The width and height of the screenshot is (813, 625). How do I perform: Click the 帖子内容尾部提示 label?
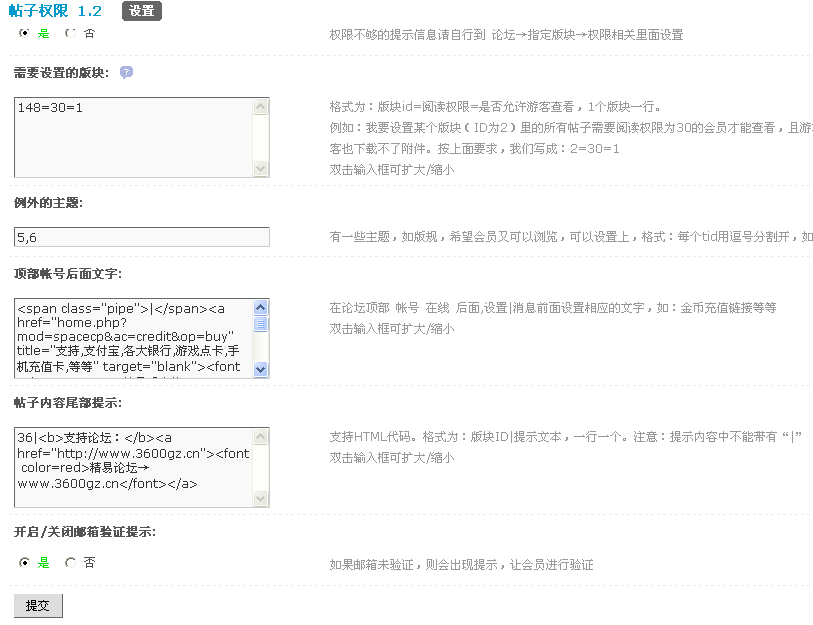[68, 403]
